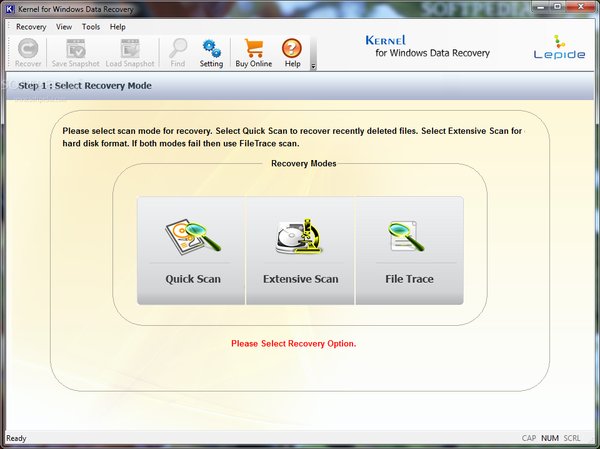The image size is (600, 449).
Task: Open the Tools menu
Action: [x=91, y=27]
